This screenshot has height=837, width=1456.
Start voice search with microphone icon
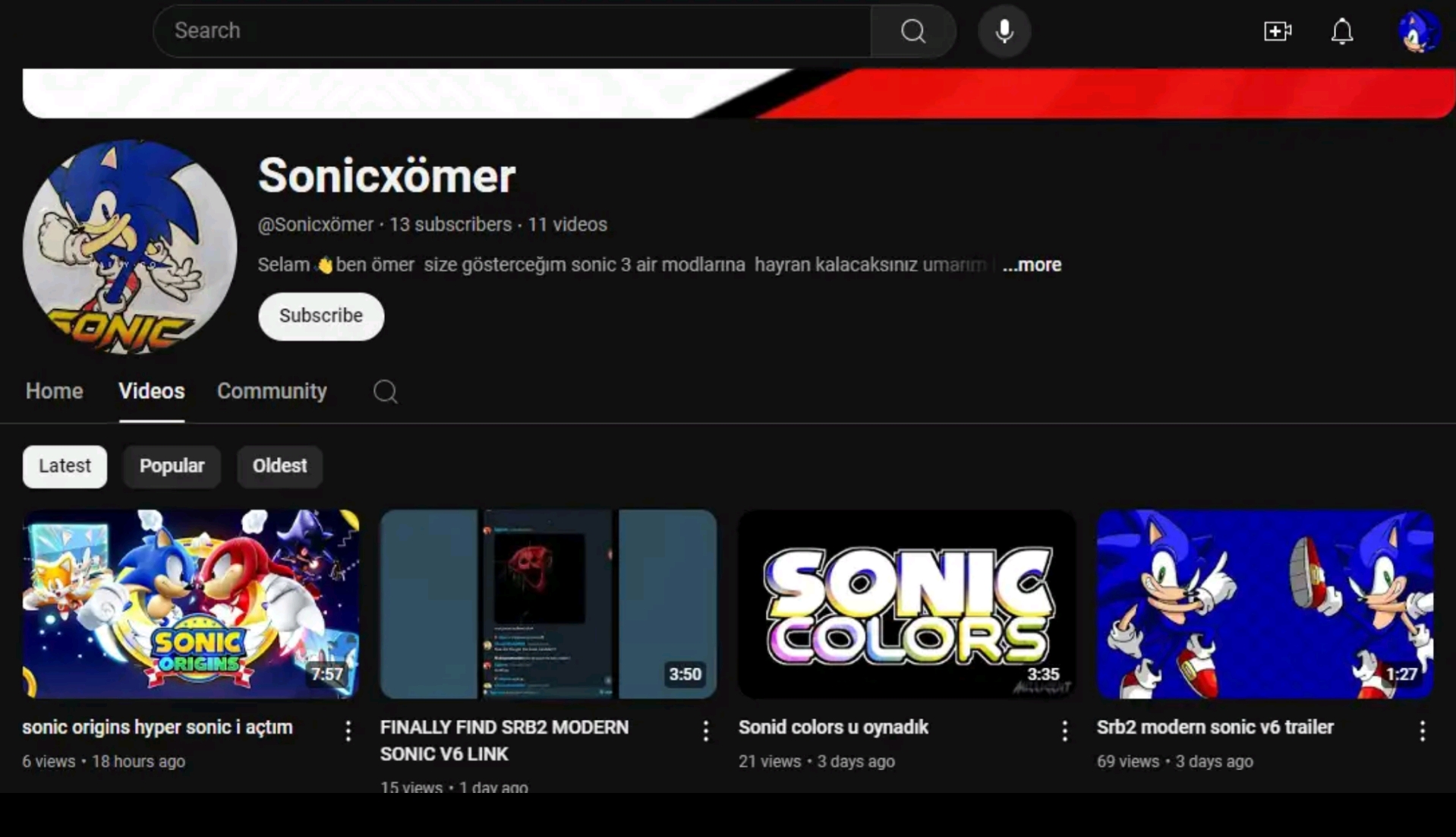[x=1004, y=31]
